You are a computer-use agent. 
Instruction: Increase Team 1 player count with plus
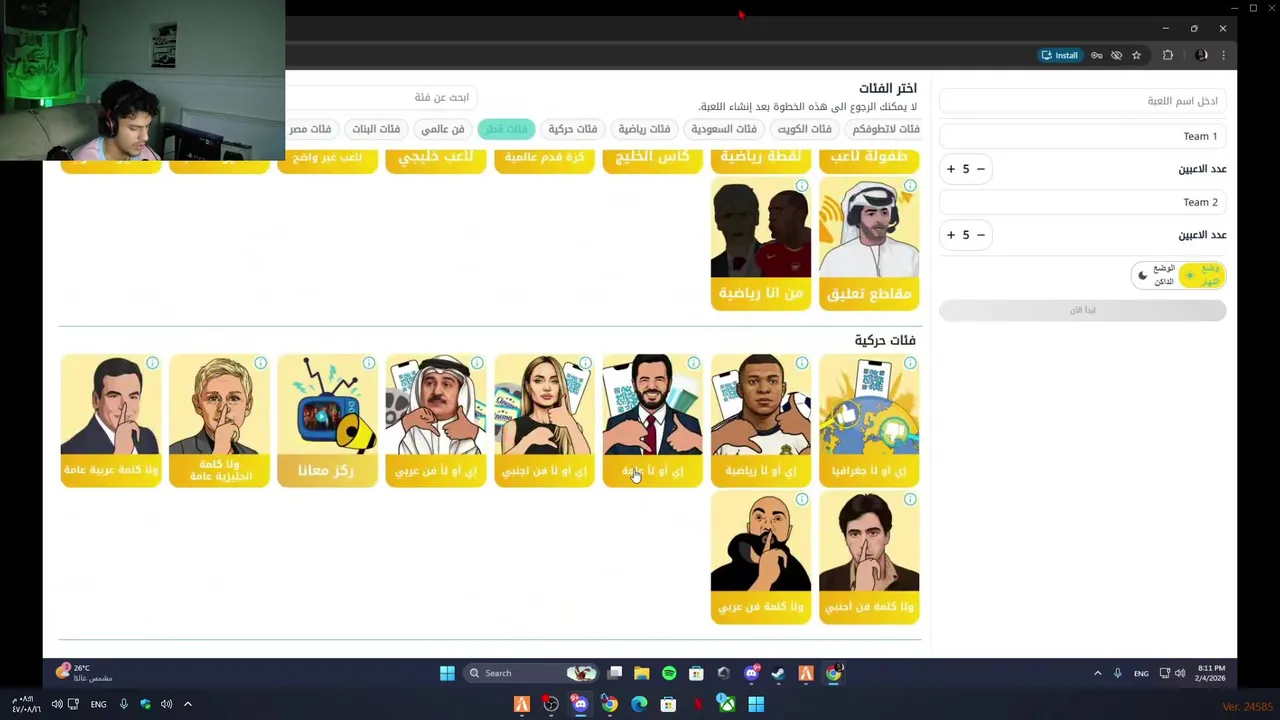click(951, 169)
